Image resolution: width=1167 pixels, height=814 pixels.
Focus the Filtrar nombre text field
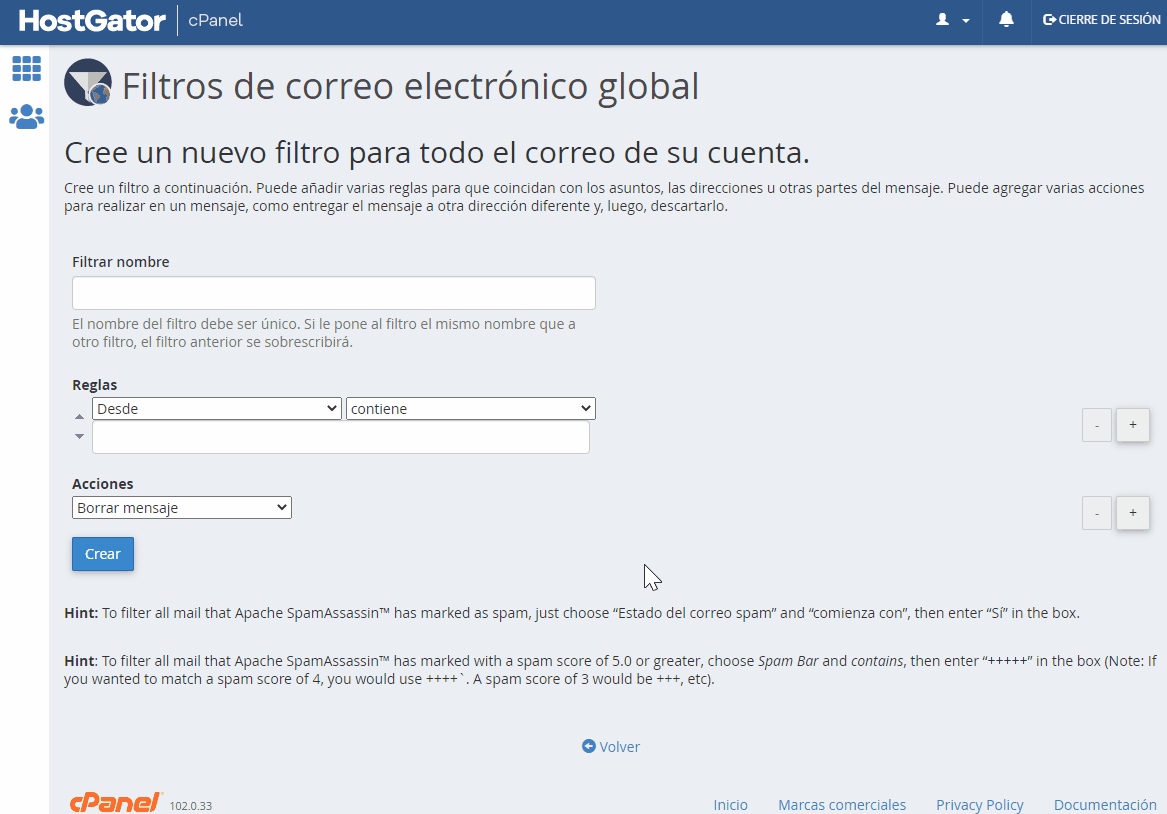pyautogui.click(x=333, y=293)
